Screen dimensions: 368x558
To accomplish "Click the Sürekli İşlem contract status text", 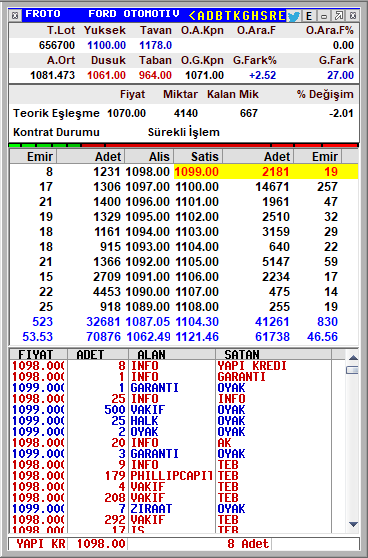I will pyautogui.click(x=184, y=132).
